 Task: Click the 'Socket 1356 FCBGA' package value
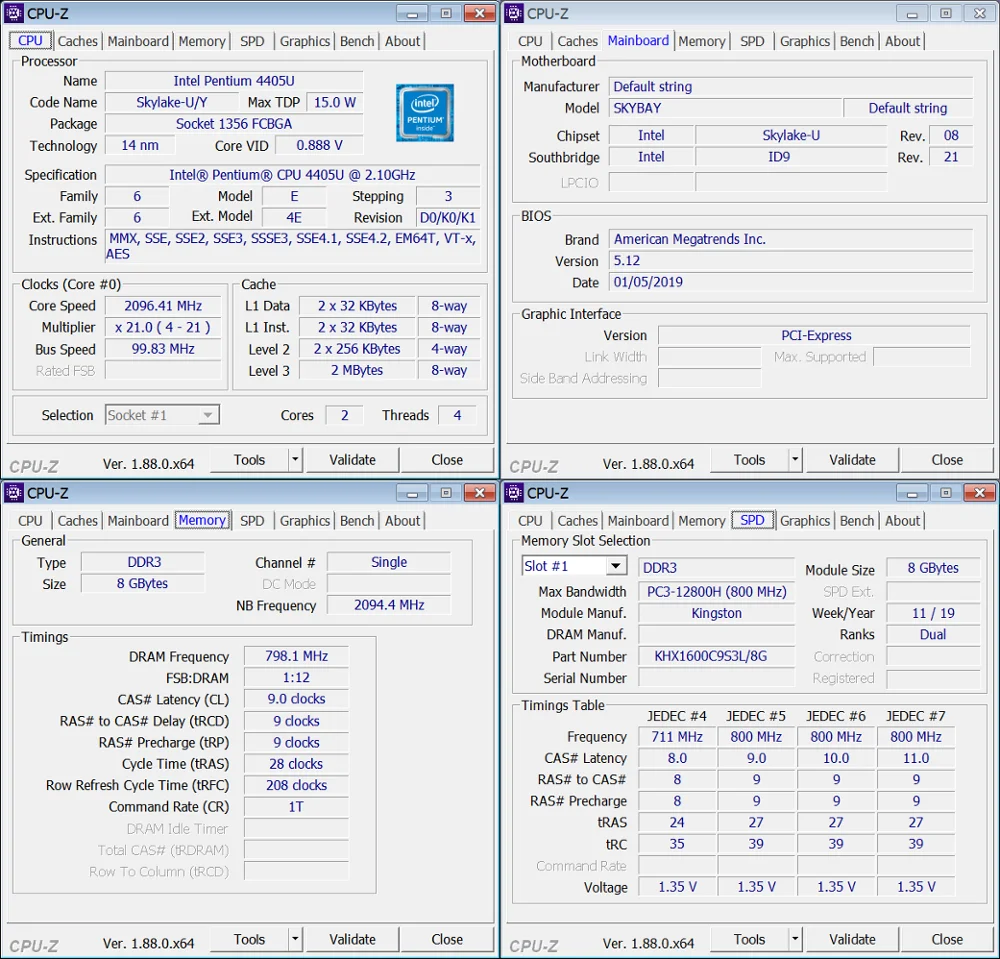[234, 124]
